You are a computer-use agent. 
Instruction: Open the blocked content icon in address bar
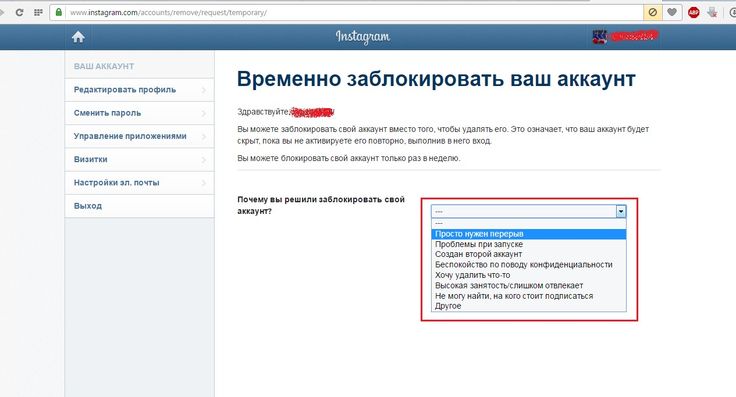pos(652,13)
